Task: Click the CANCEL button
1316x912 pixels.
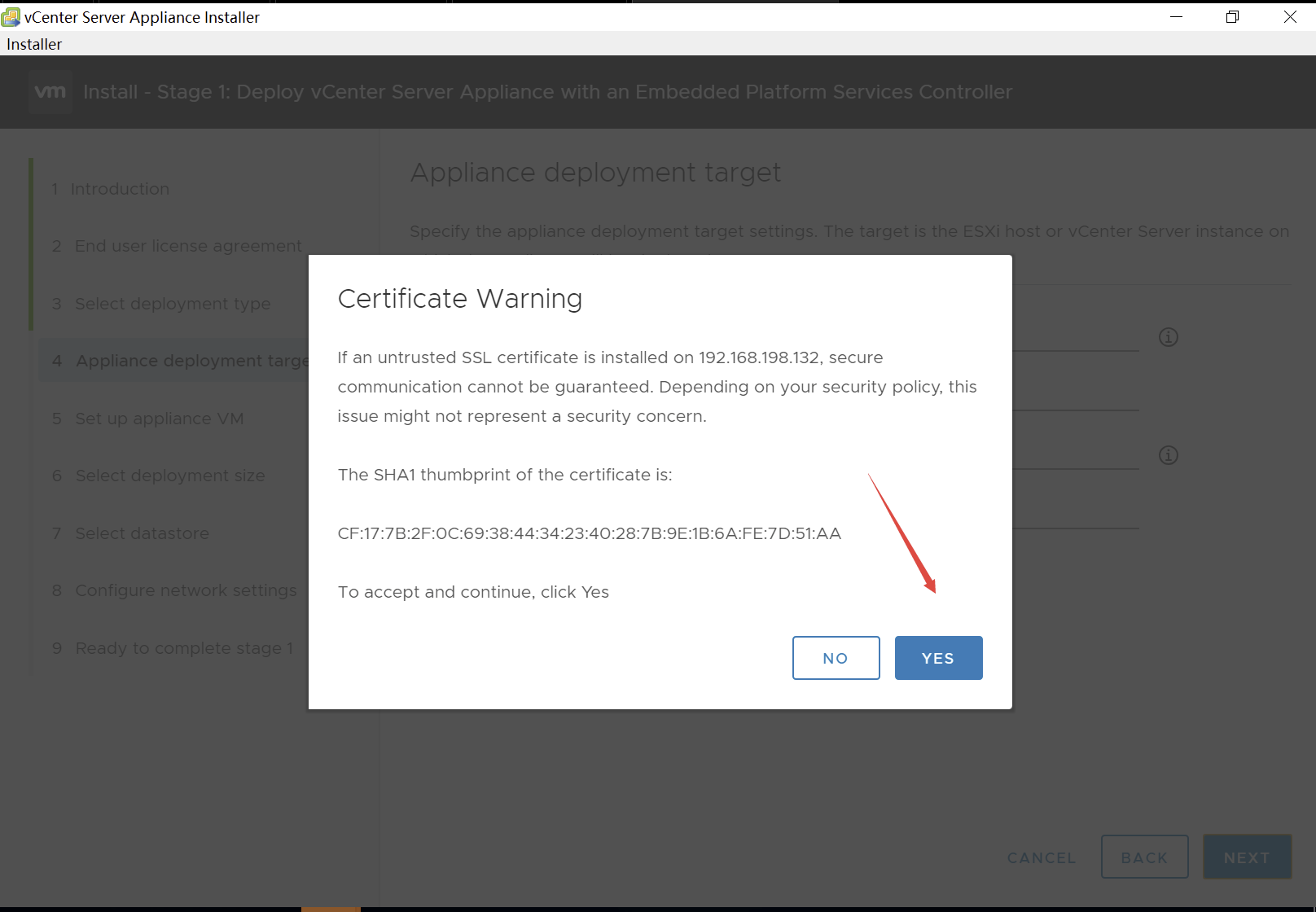Action: 1042,857
